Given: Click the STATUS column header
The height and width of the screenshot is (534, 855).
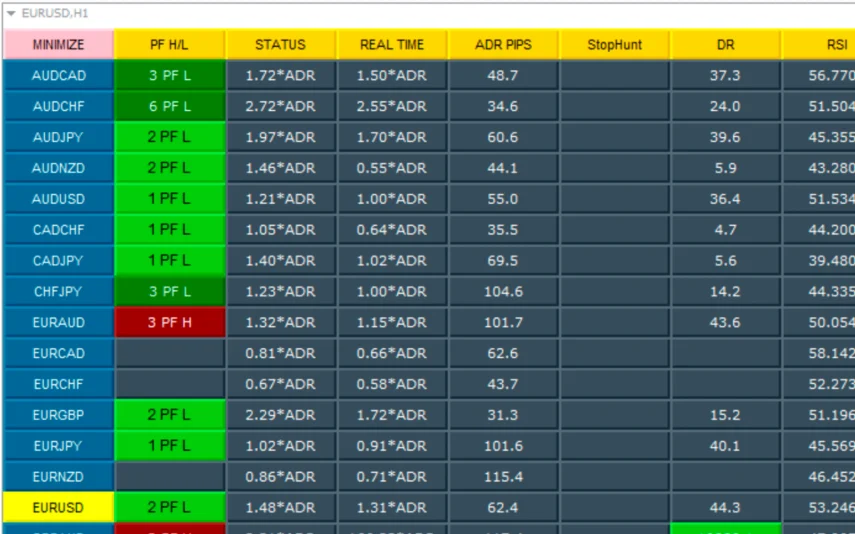Looking at the screenshot, I should coord(280,45).
